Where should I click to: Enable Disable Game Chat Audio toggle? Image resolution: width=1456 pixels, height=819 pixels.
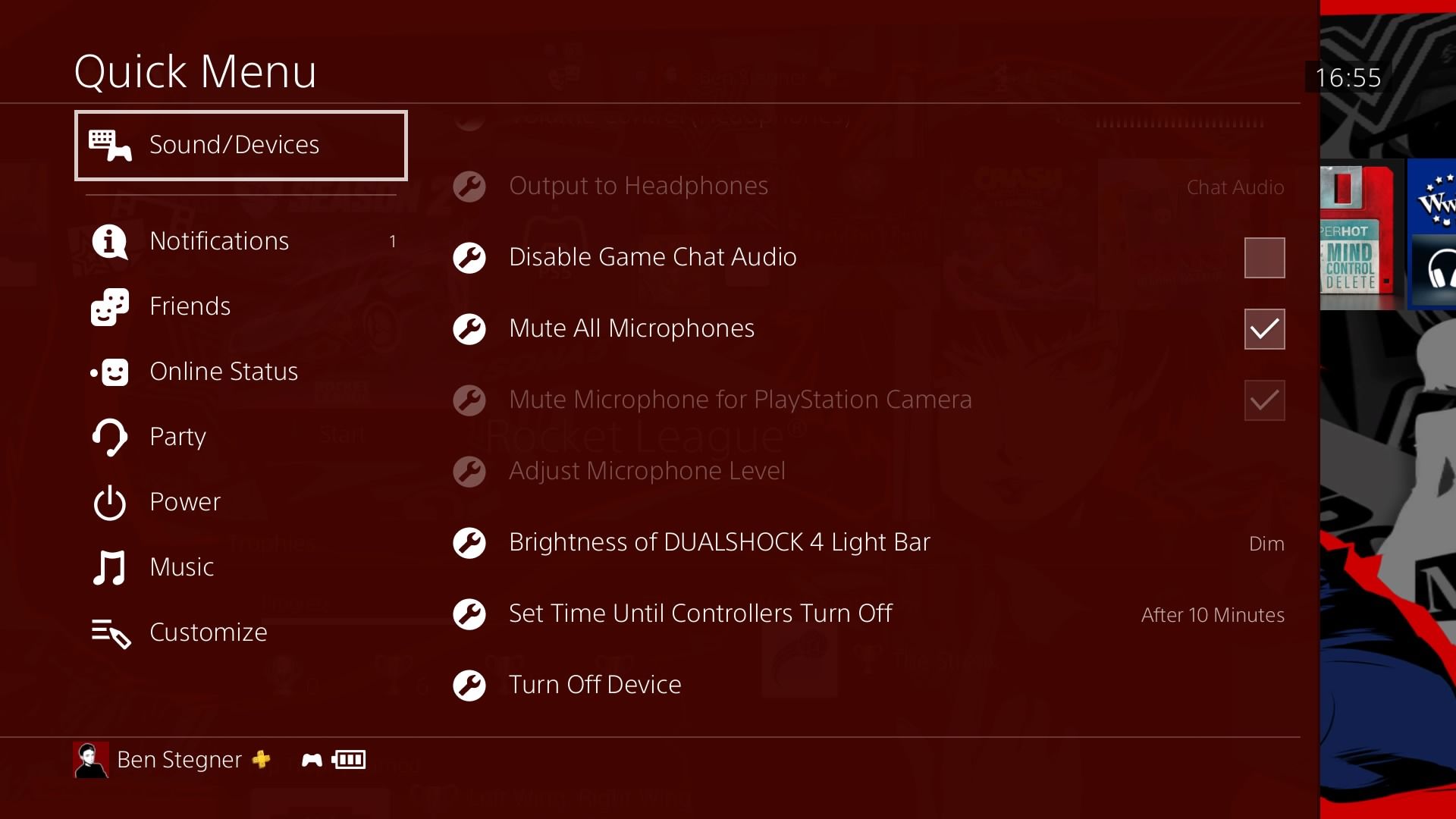[1263, 257]
